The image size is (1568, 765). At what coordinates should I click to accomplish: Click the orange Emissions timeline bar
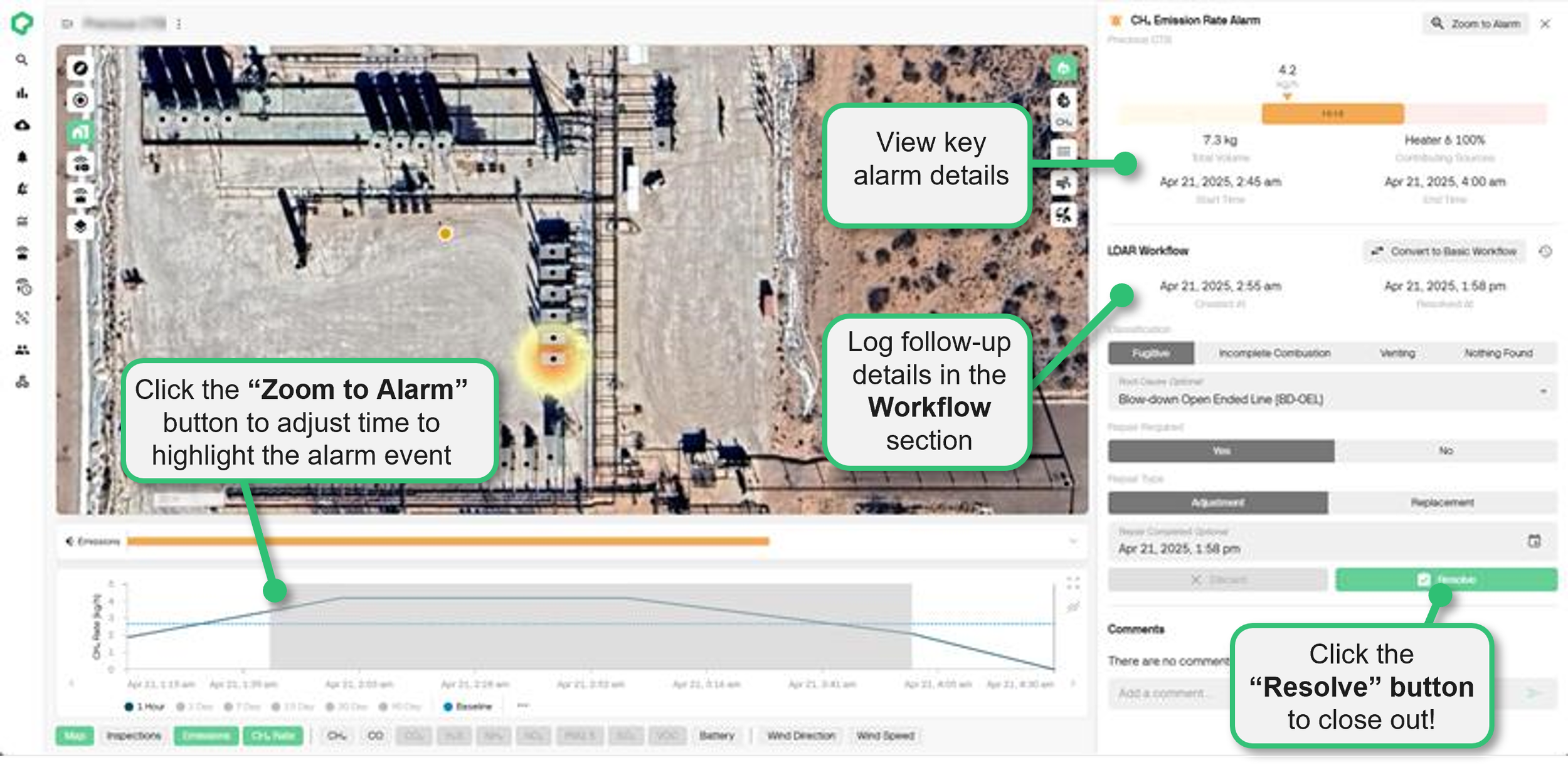[x=448, y=541]
